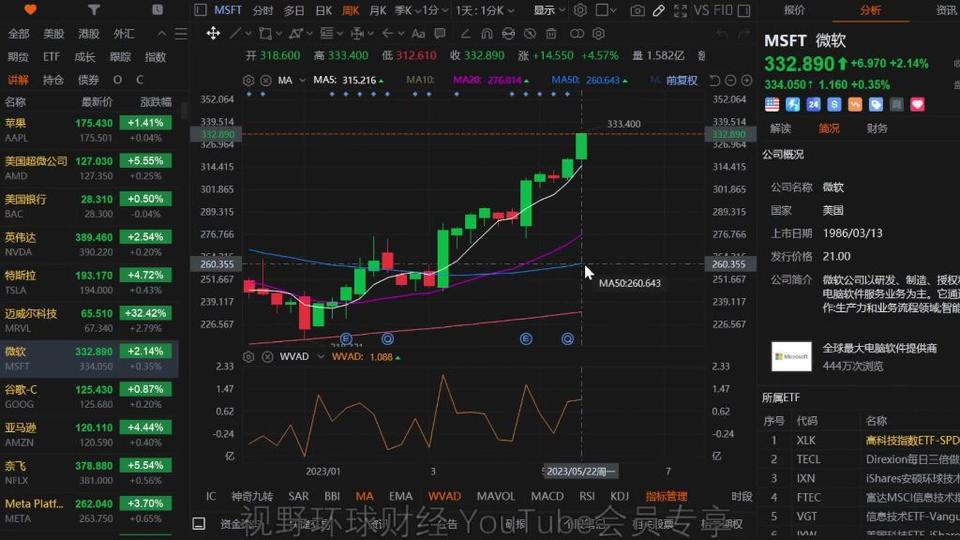
Task: Toggle the linked circles overlay icon
Action: (x=577, y=34)
